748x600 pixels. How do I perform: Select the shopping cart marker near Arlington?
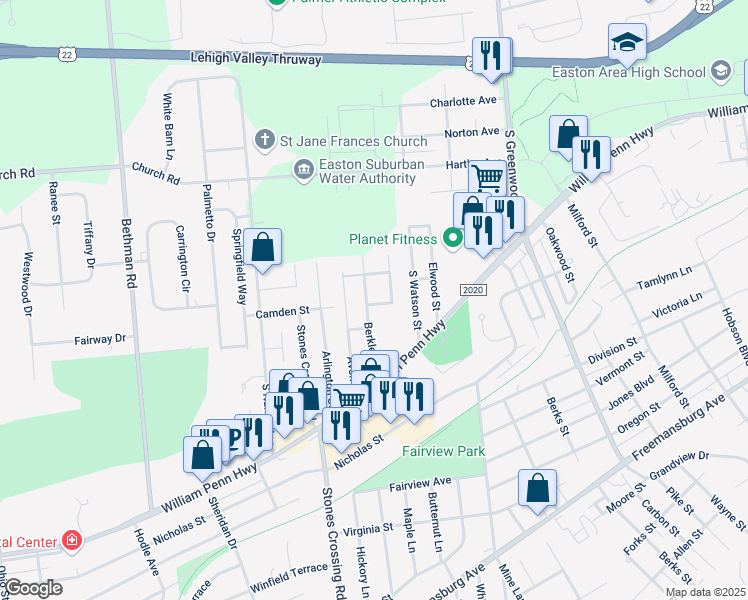coord(351,400)
